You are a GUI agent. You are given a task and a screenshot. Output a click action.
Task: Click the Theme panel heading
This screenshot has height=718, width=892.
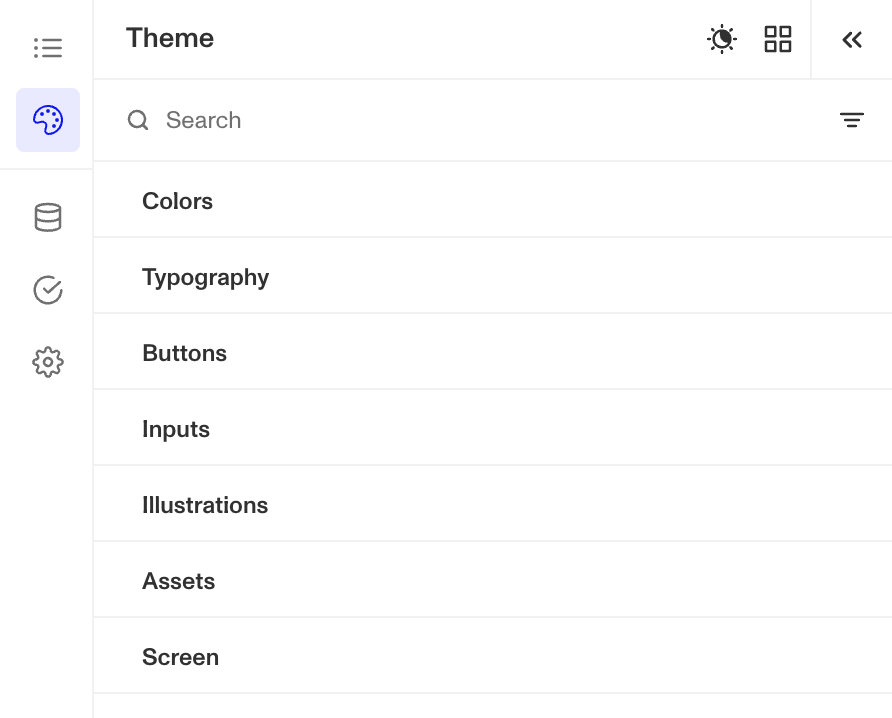tap(169, 38)
